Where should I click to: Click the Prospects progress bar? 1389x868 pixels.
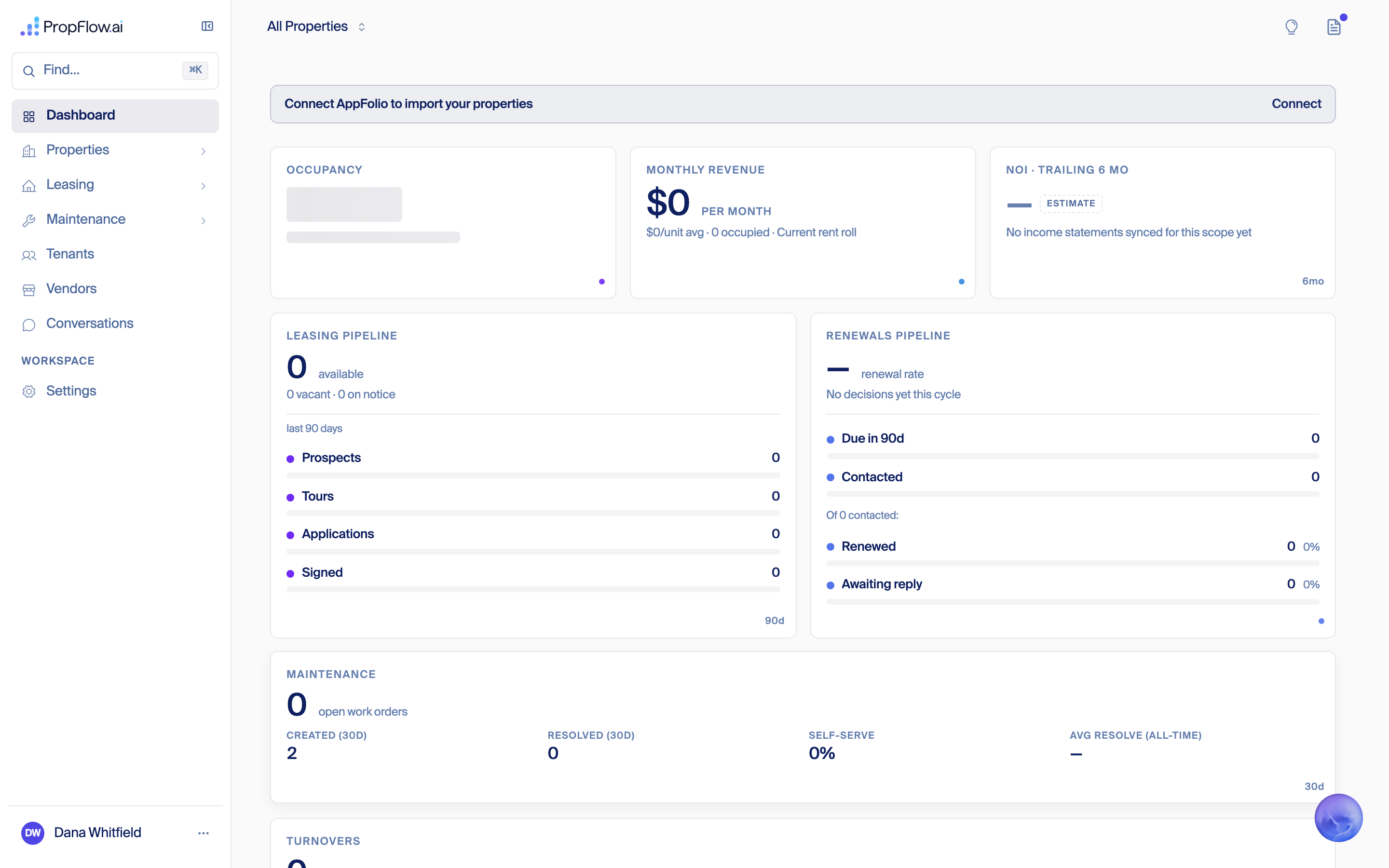tap(533, 475)
